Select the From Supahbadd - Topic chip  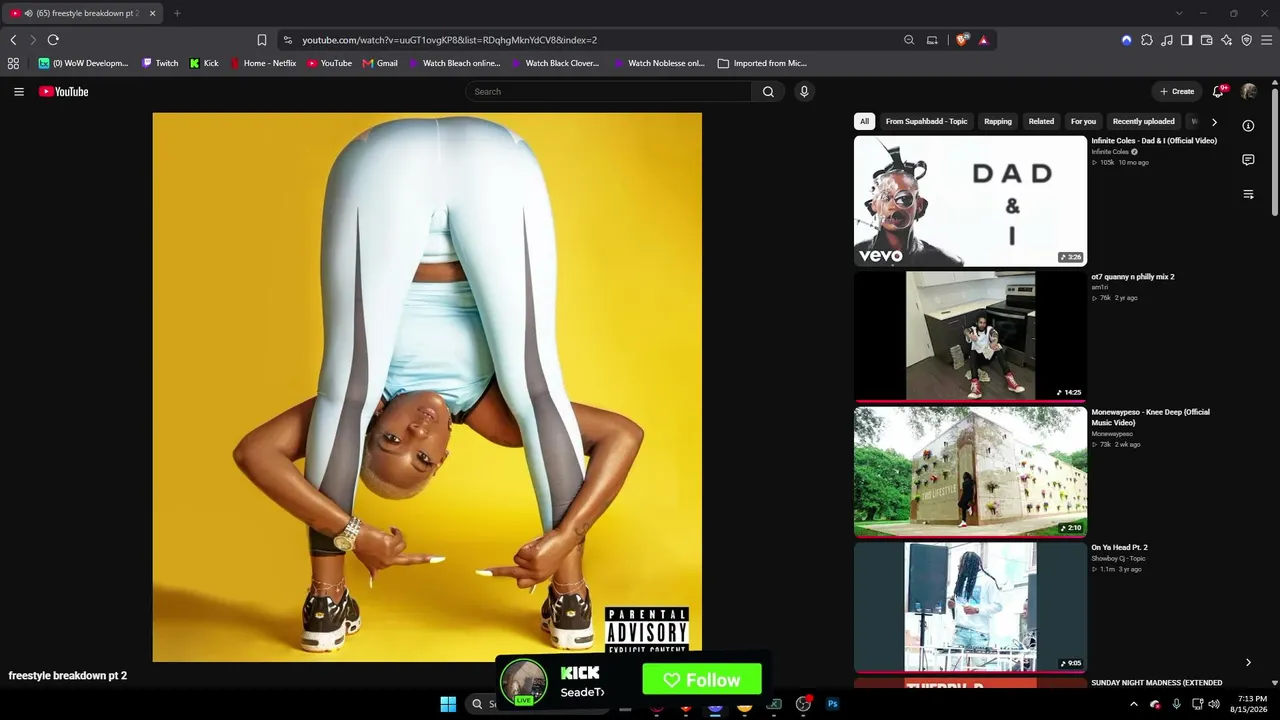[927, 121]
